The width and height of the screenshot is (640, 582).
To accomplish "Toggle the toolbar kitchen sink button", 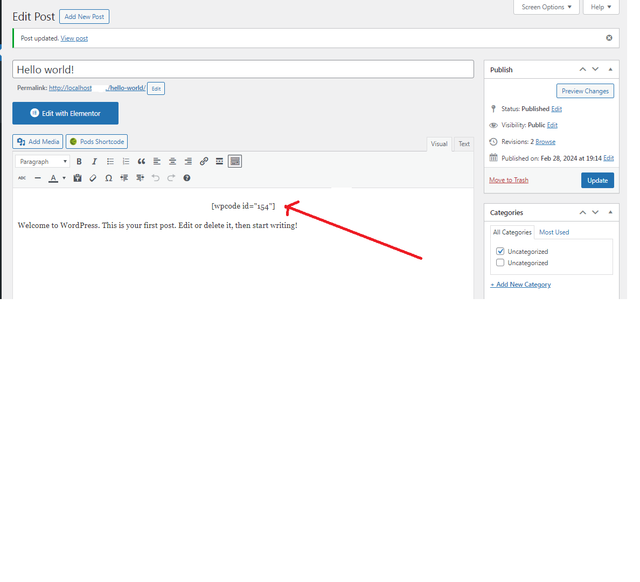I will coord(235,162).
